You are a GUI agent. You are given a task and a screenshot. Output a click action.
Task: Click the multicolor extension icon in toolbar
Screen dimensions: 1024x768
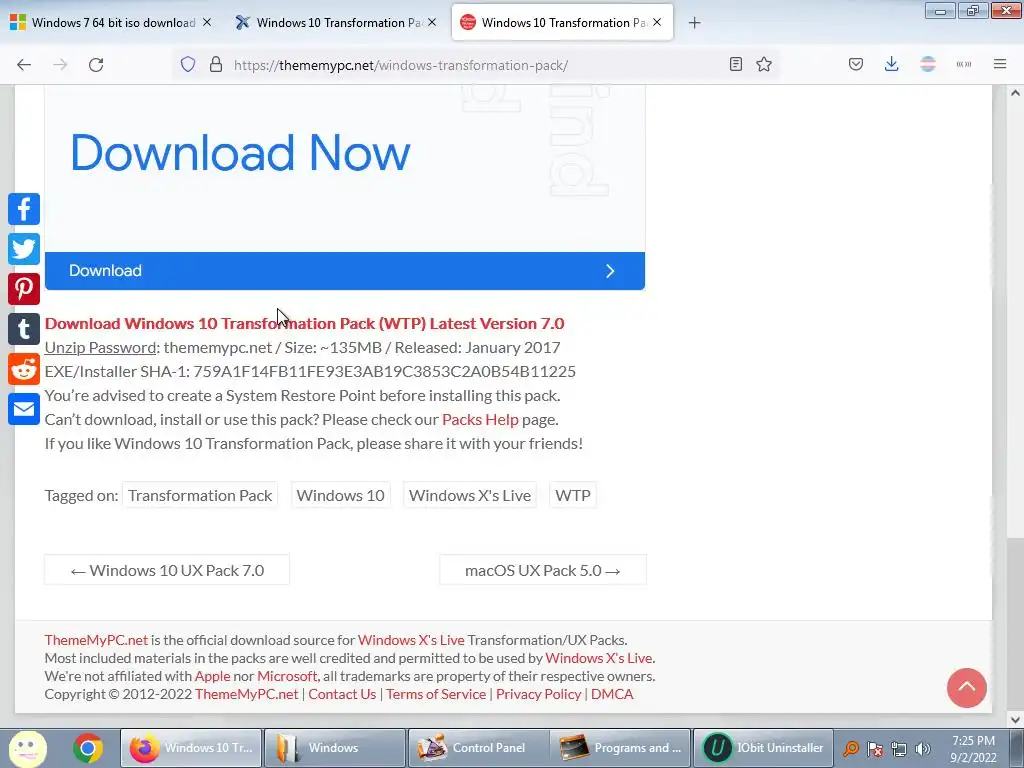click(x=927, y=64)
